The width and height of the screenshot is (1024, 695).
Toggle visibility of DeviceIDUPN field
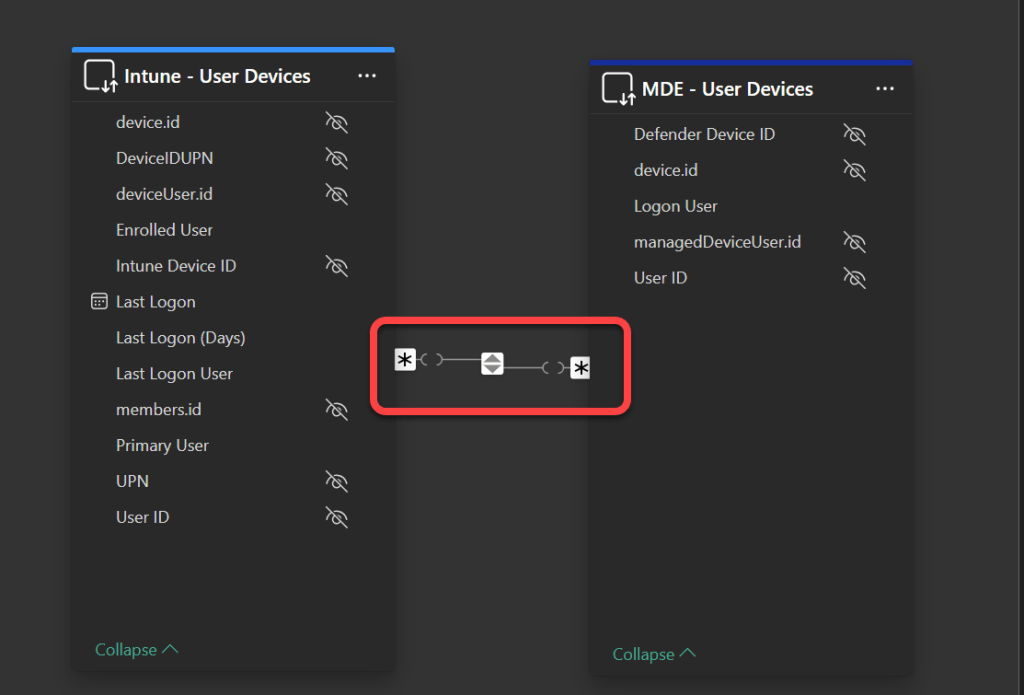[337, 158]
